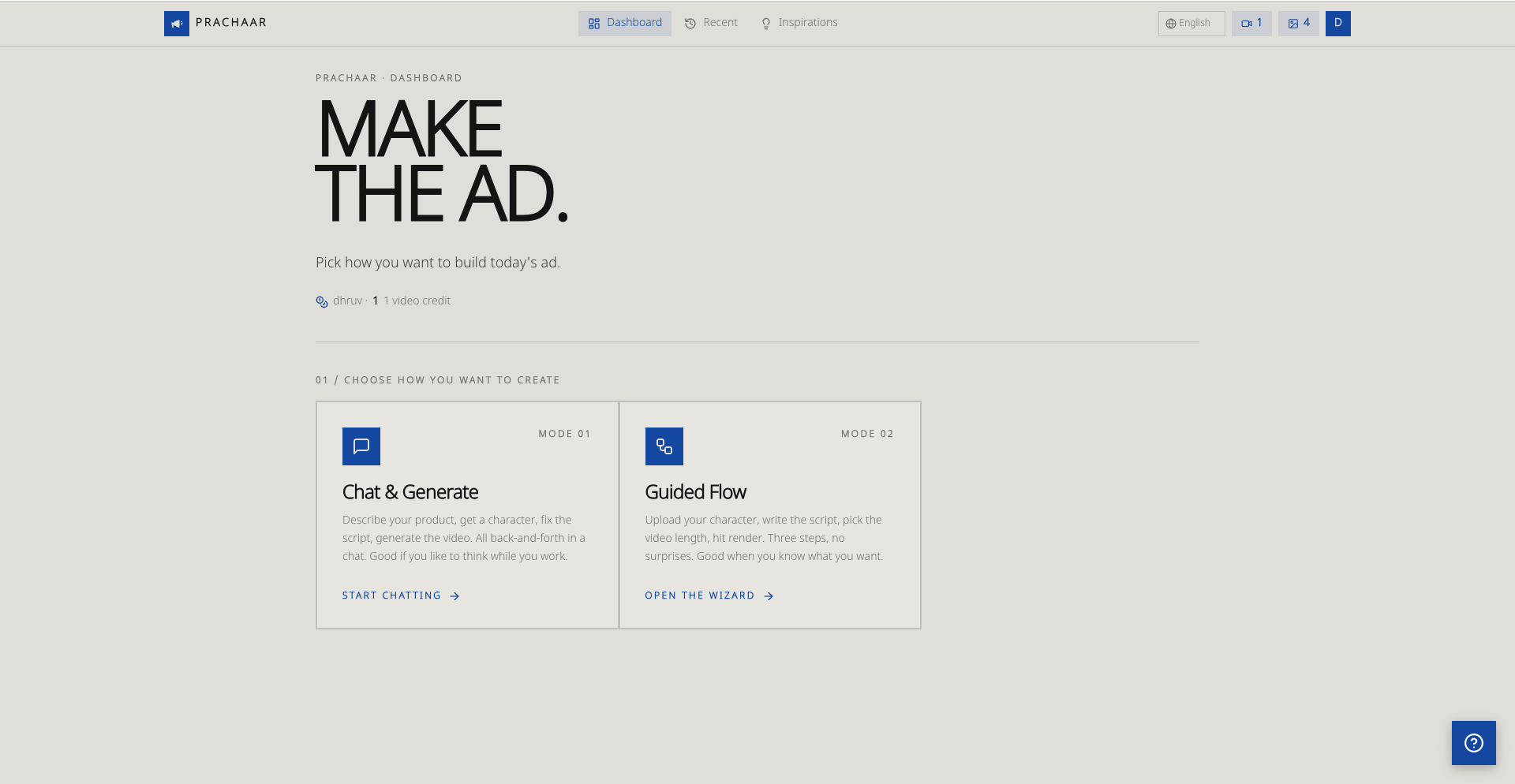Screen dimensions: 1515x784
Task: Click the video credits counter showing 1
Action: click(1251, 24)
